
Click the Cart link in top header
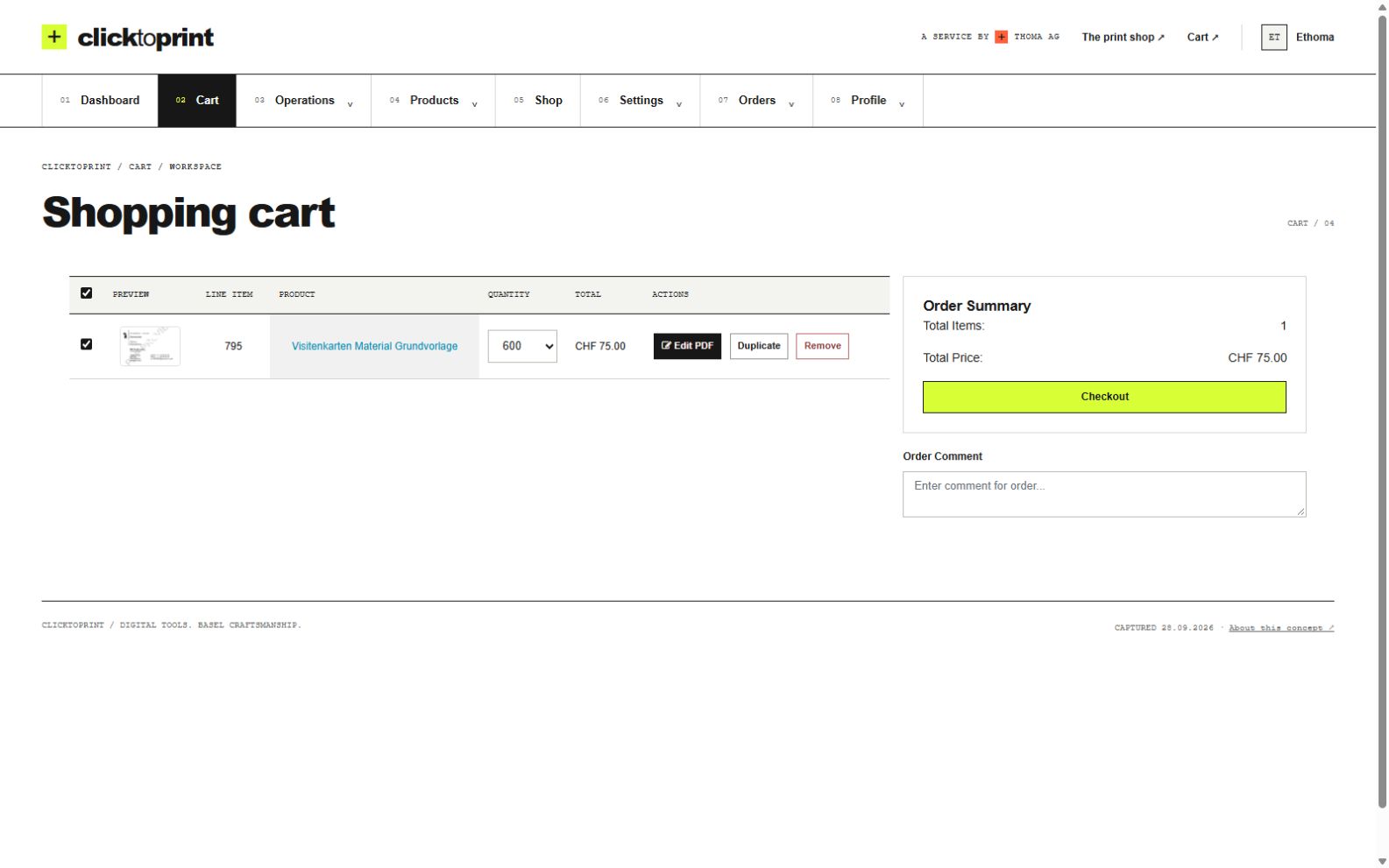click(1202, 37)
